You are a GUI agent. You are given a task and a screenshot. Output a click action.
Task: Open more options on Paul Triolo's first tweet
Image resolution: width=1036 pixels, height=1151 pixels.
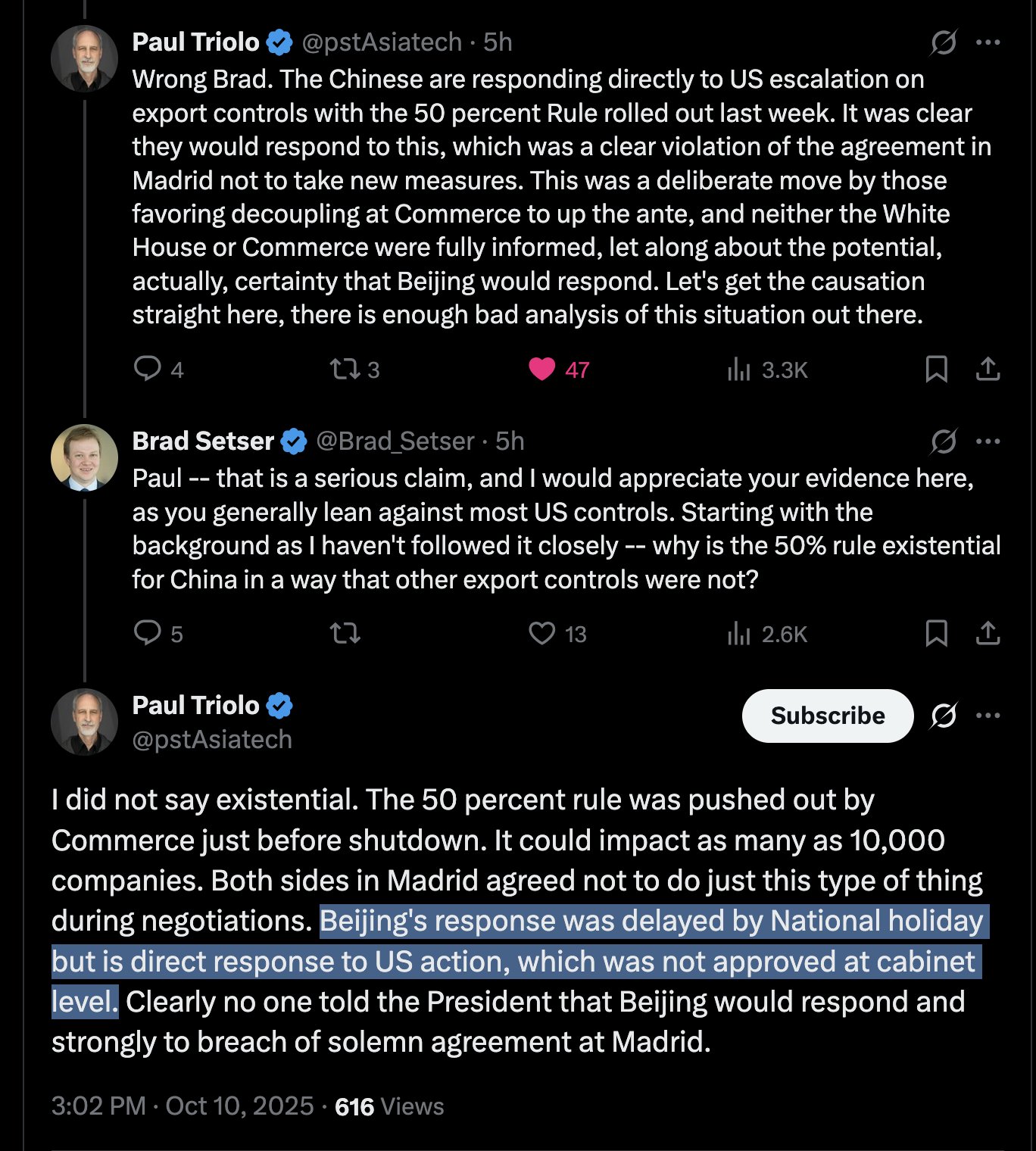point(988,42)
